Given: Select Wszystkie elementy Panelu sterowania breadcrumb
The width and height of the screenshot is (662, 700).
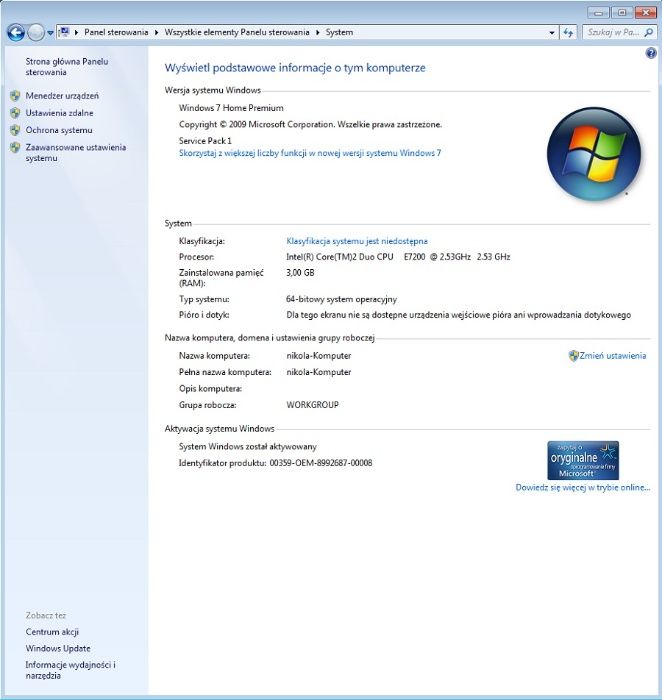Looking at the screenshot, I should [237, 32].
